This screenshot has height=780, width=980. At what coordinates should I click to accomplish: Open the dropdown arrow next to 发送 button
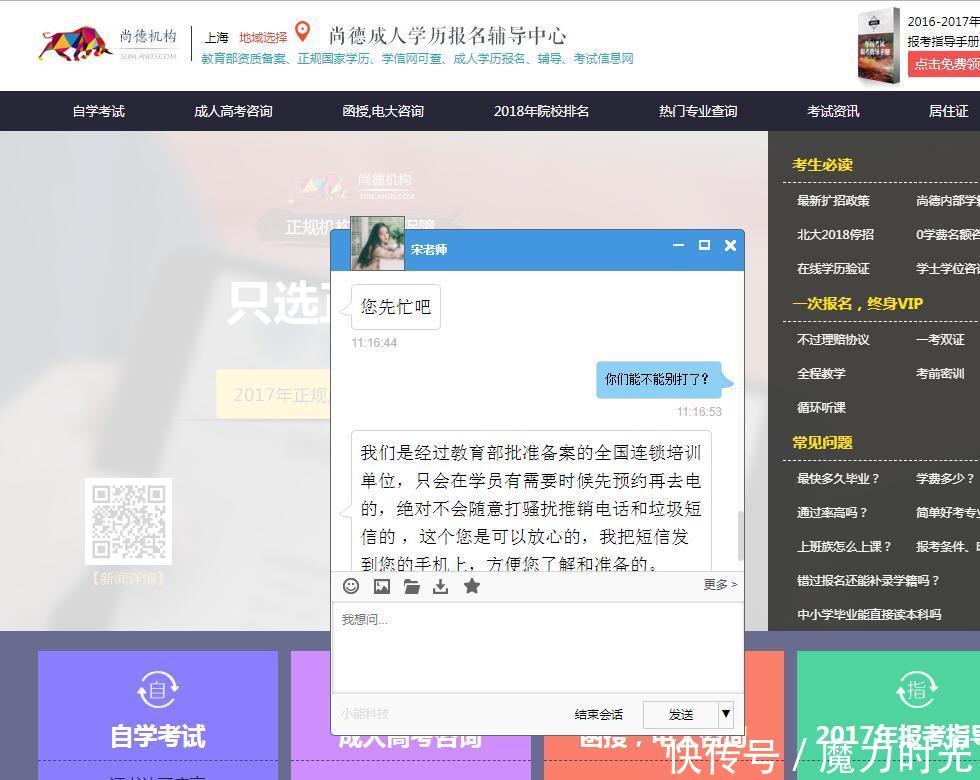click(x=725, y=714)
